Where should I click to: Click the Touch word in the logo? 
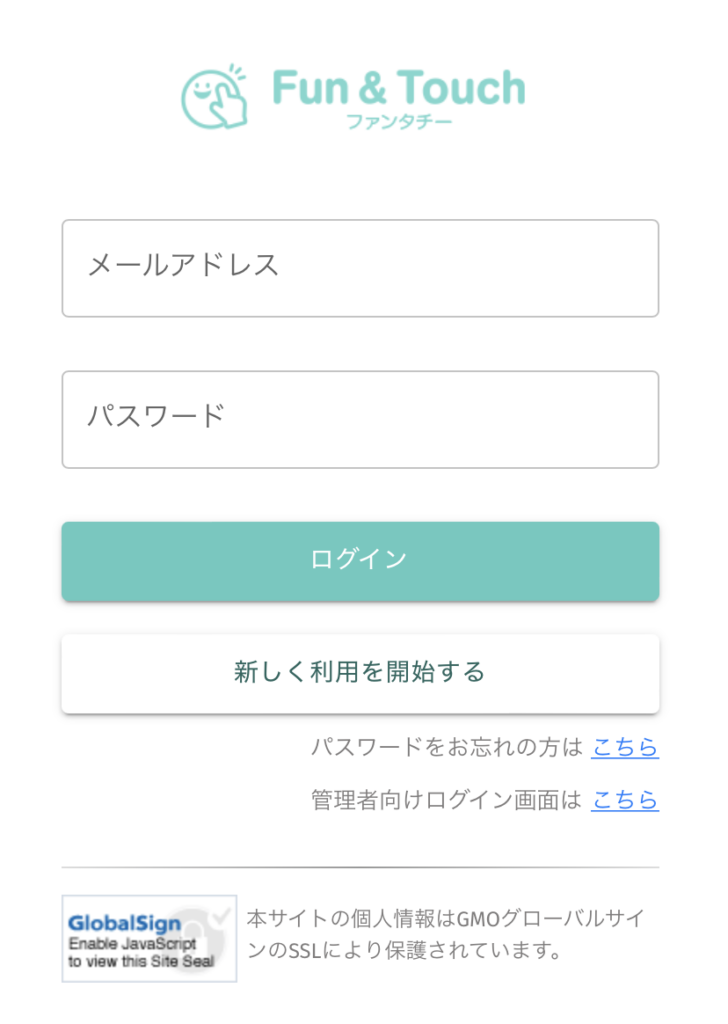tap(461, 88)
